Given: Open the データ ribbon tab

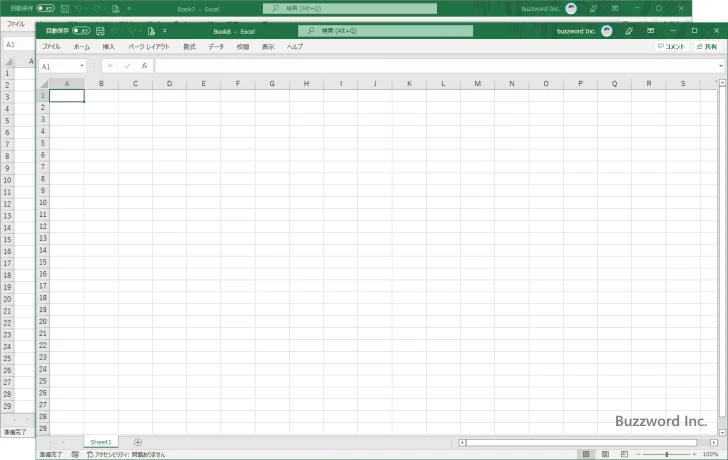Looking at the screenshot, I should [216, 46].
